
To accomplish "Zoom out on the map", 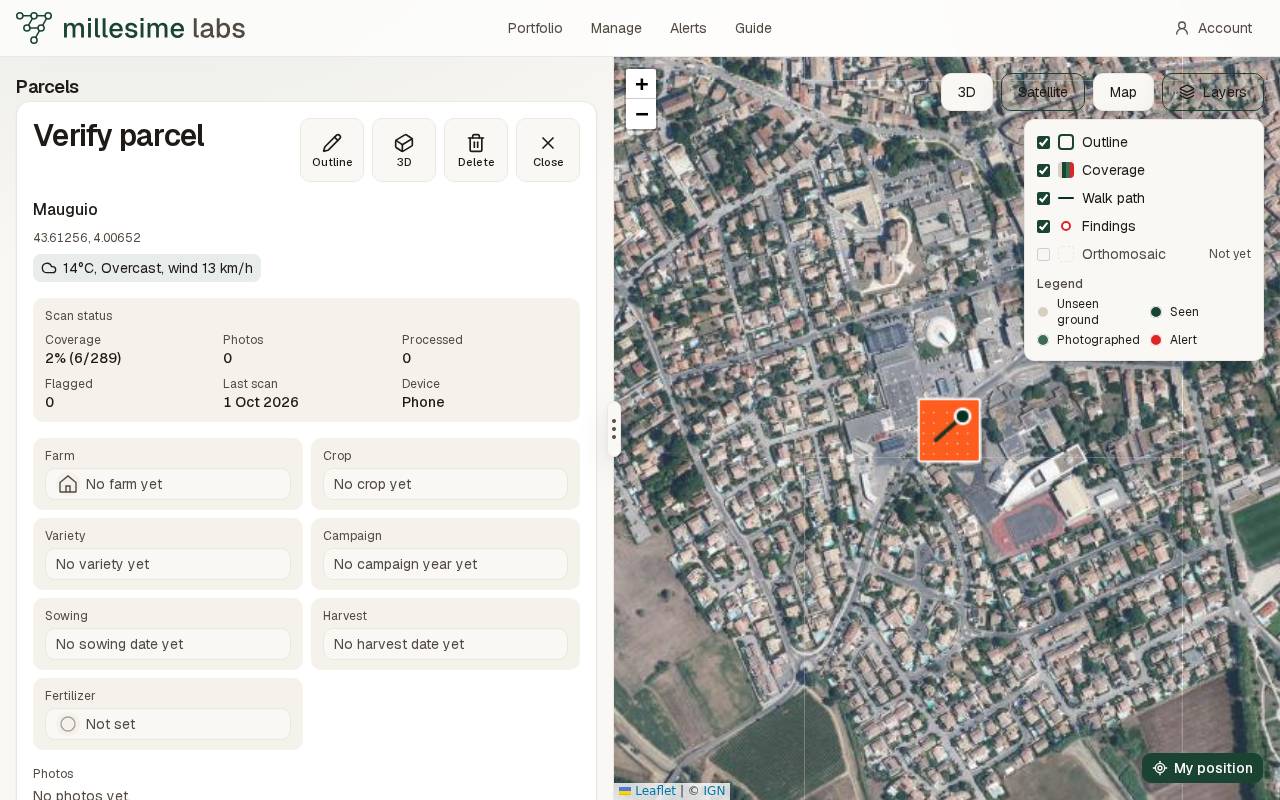I will point(641,114).
